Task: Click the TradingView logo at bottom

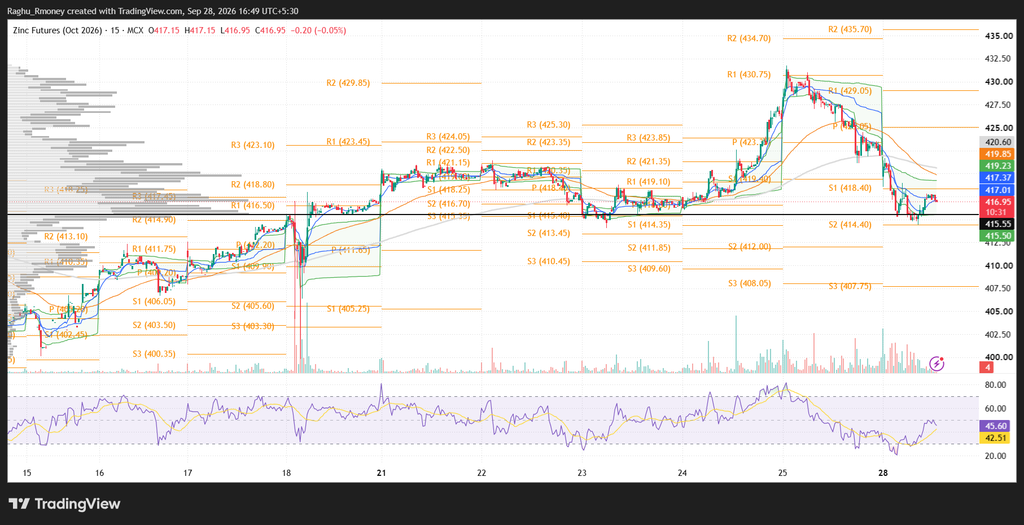Action: (65, 504)
